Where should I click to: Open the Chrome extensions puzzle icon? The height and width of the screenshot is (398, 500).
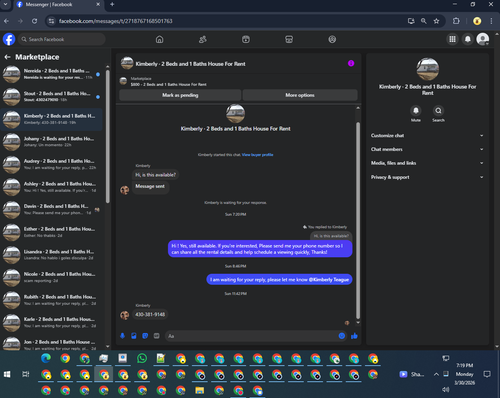coord(456,21)
